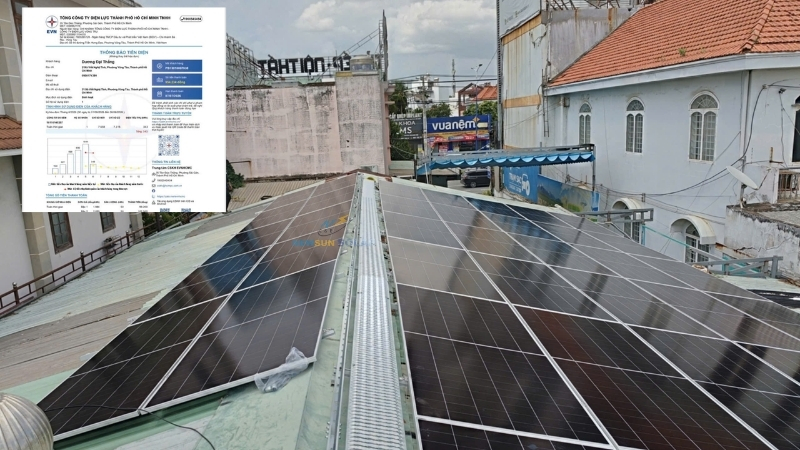Click the Facebook icon in contact info
This screenshot has height=450, width=800.
154,191
